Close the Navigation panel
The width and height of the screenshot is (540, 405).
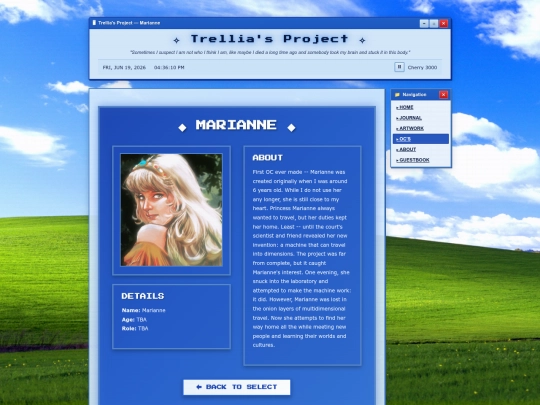point(444,94)
